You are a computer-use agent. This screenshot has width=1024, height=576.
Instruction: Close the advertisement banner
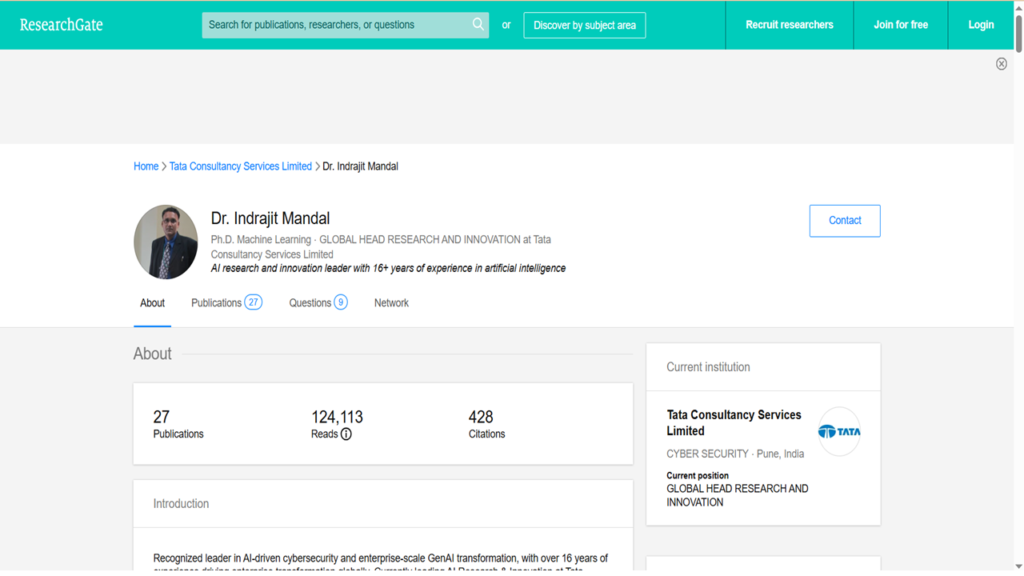click(x=1001, y=63)
